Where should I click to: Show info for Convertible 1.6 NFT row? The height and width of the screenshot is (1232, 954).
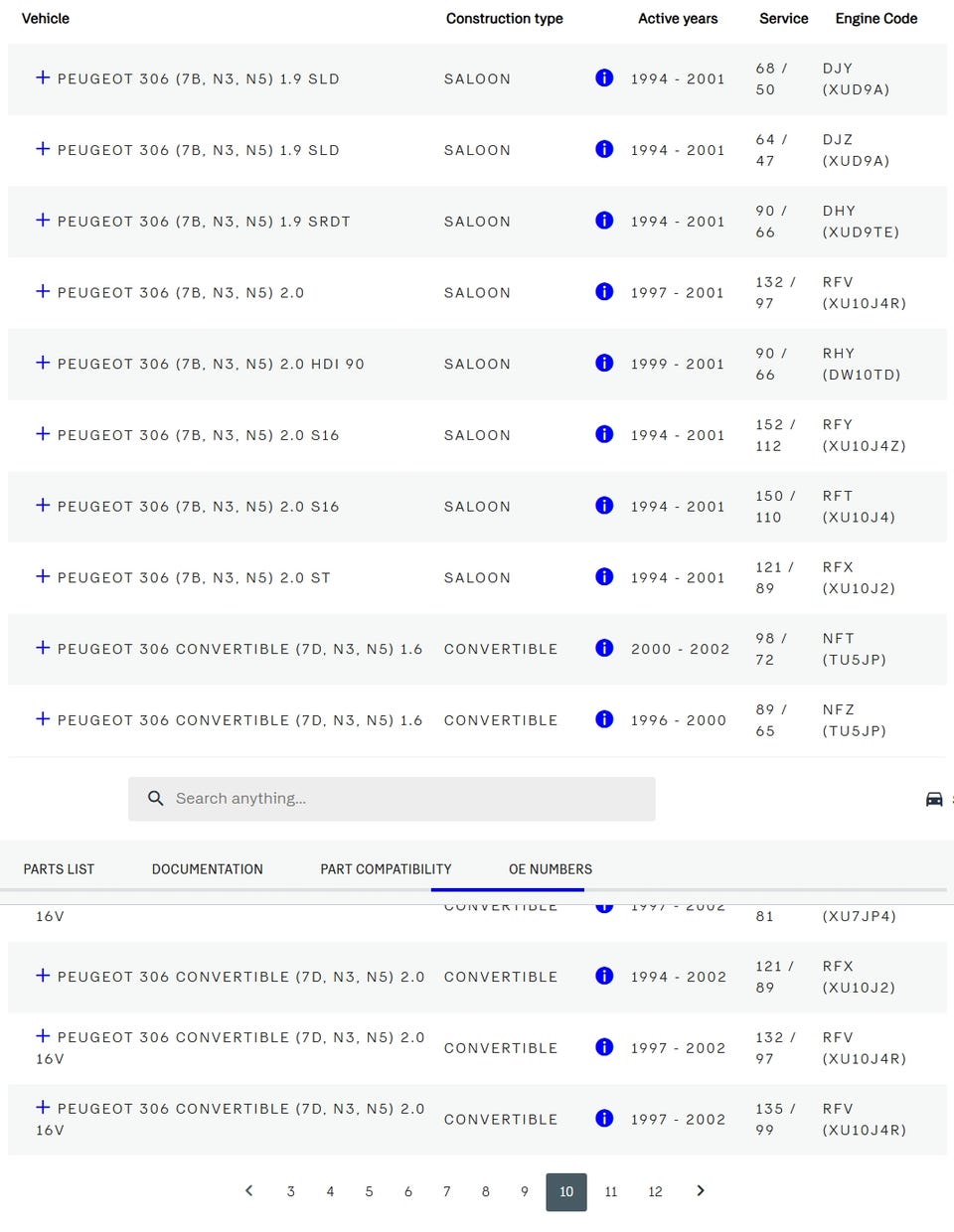click(604, 648)
